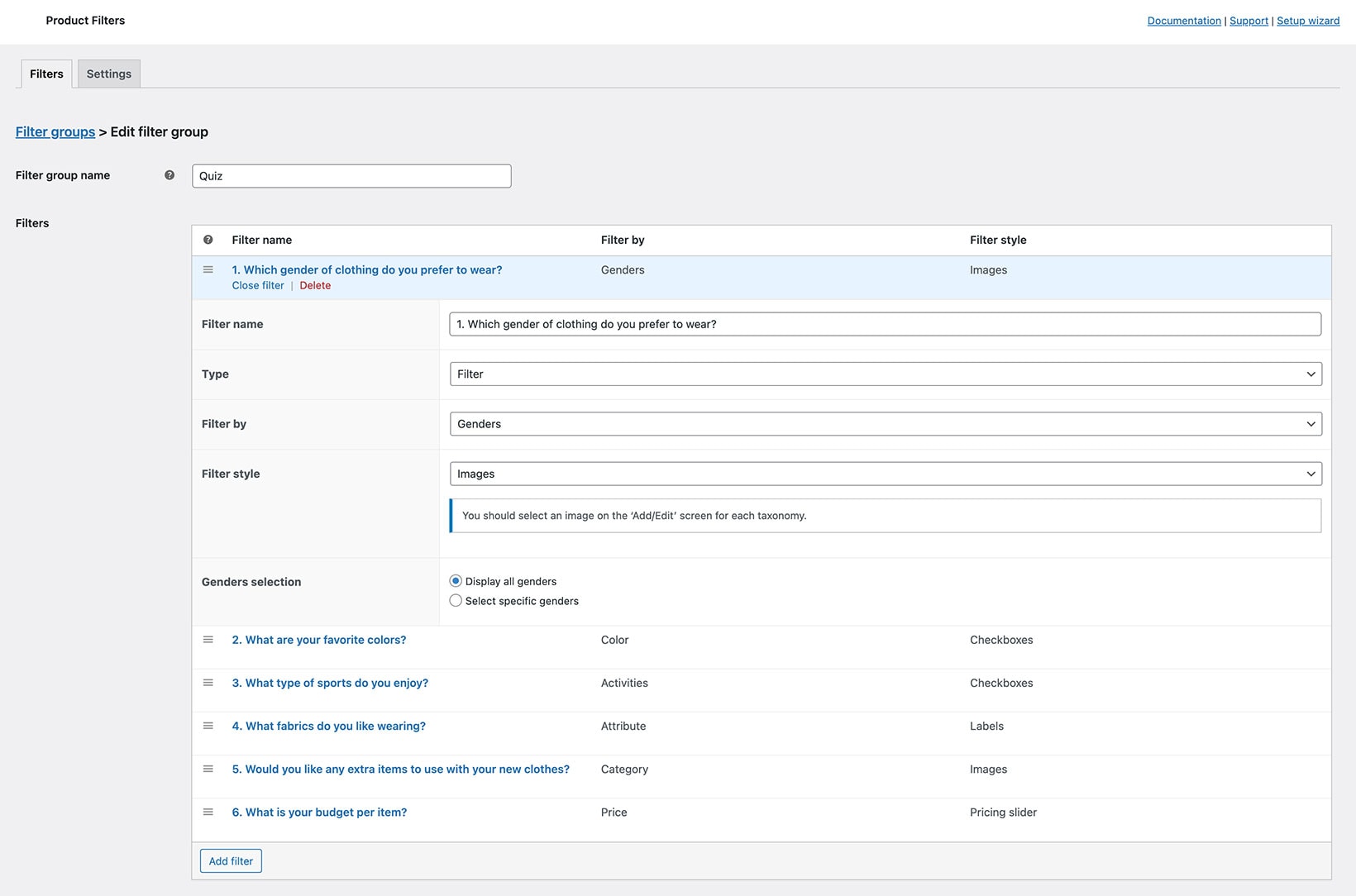
Task: Click the help icon in the filters table header
Action: pyautogui.click(x=208, y=240)
